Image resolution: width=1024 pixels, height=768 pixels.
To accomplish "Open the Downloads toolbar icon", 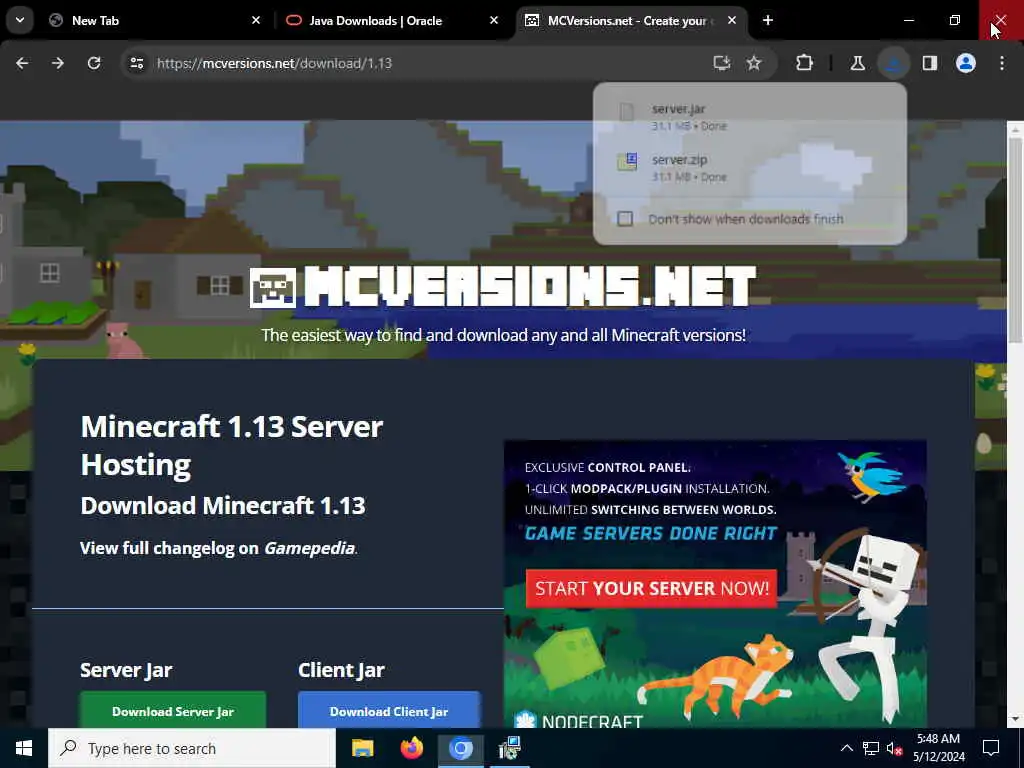I will point(893,63).
